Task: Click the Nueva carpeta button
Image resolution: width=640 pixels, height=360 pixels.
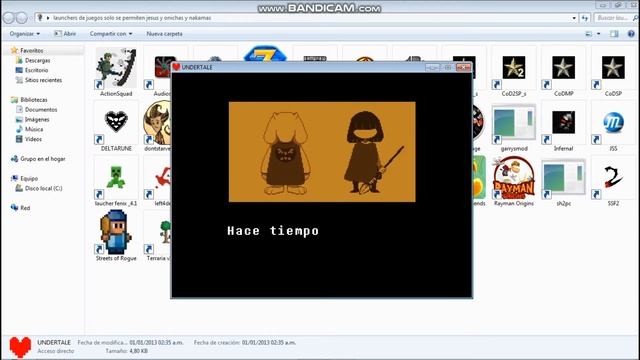Action: click(164, 34)
